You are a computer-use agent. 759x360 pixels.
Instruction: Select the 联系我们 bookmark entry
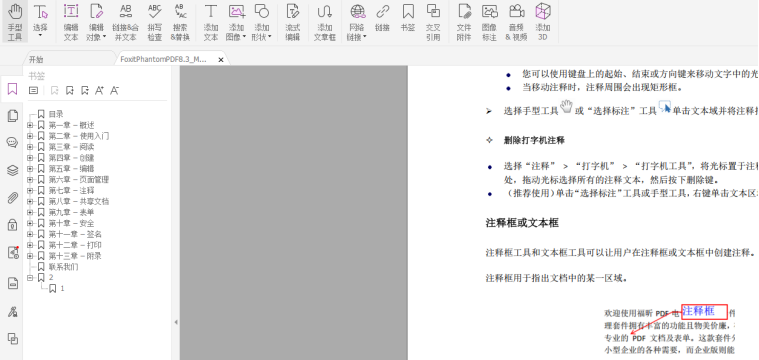[x=63, y=267]
